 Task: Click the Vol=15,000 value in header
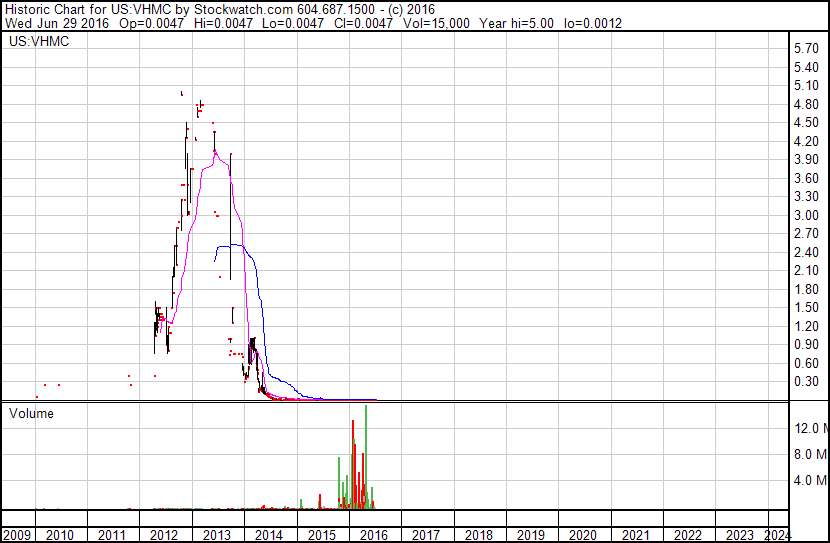pos(436,23)
